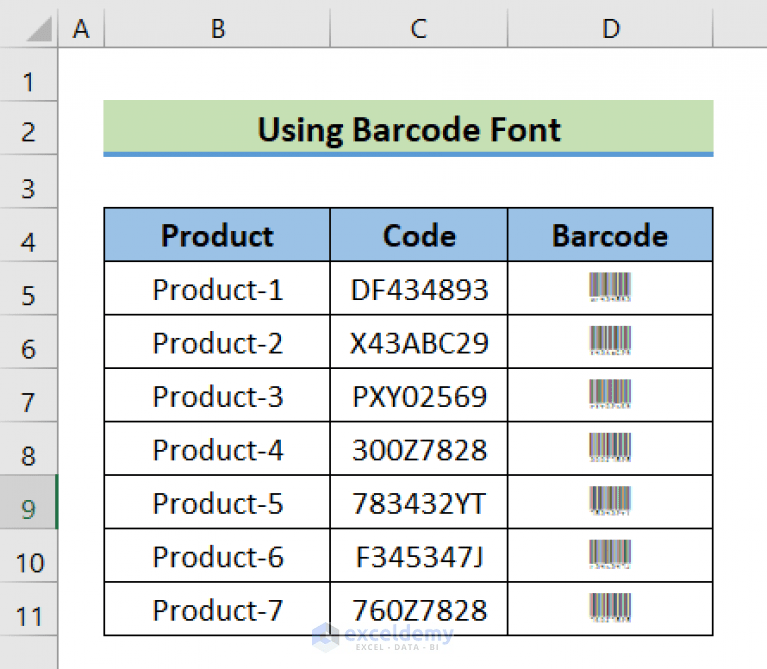
Task: Select row 11 header
Action: 28,609
